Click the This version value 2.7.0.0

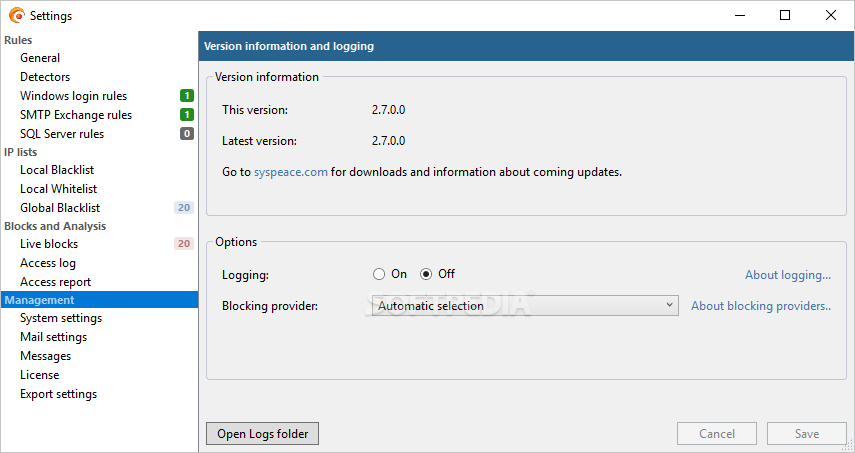[x=388, y=110]
